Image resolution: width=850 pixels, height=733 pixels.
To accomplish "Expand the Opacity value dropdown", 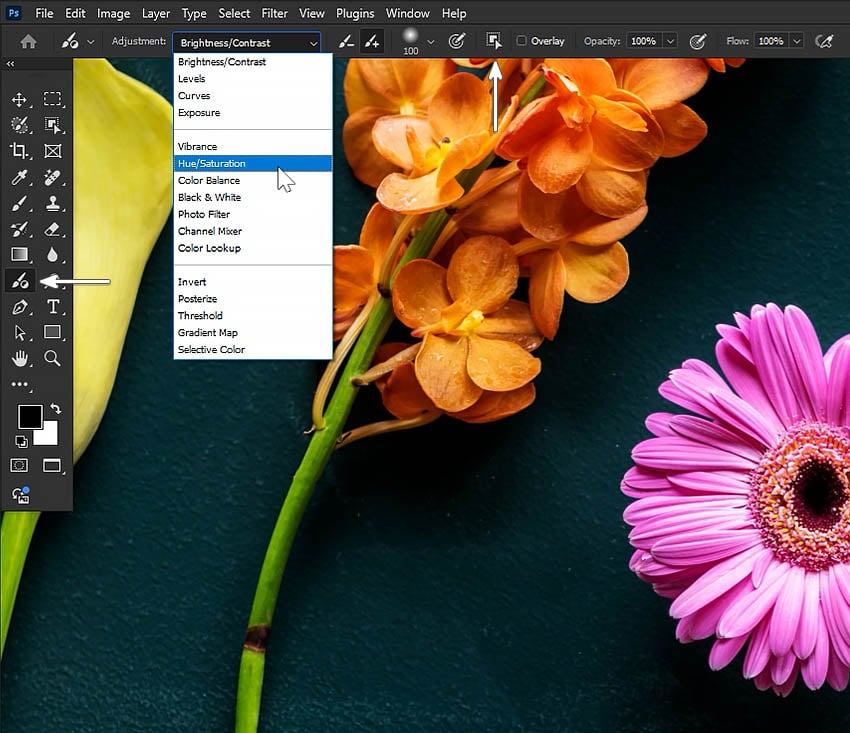I will pos(669,41).
